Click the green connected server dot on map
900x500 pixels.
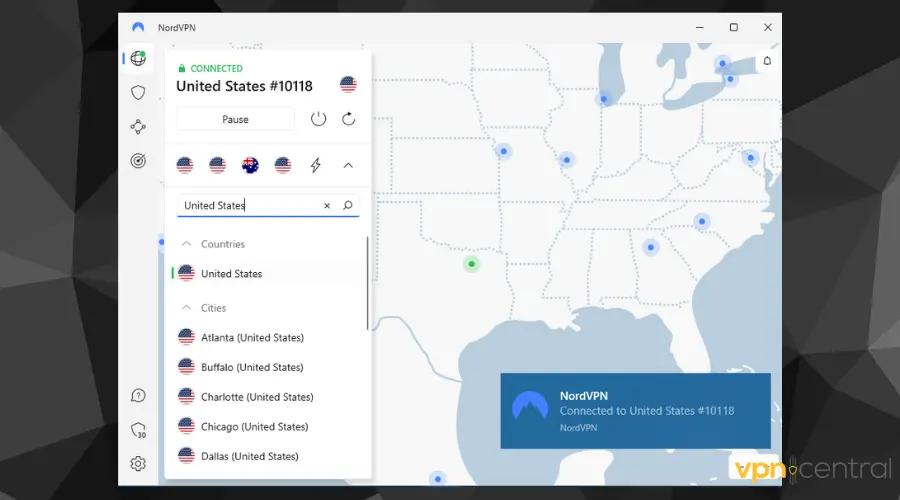471,264
